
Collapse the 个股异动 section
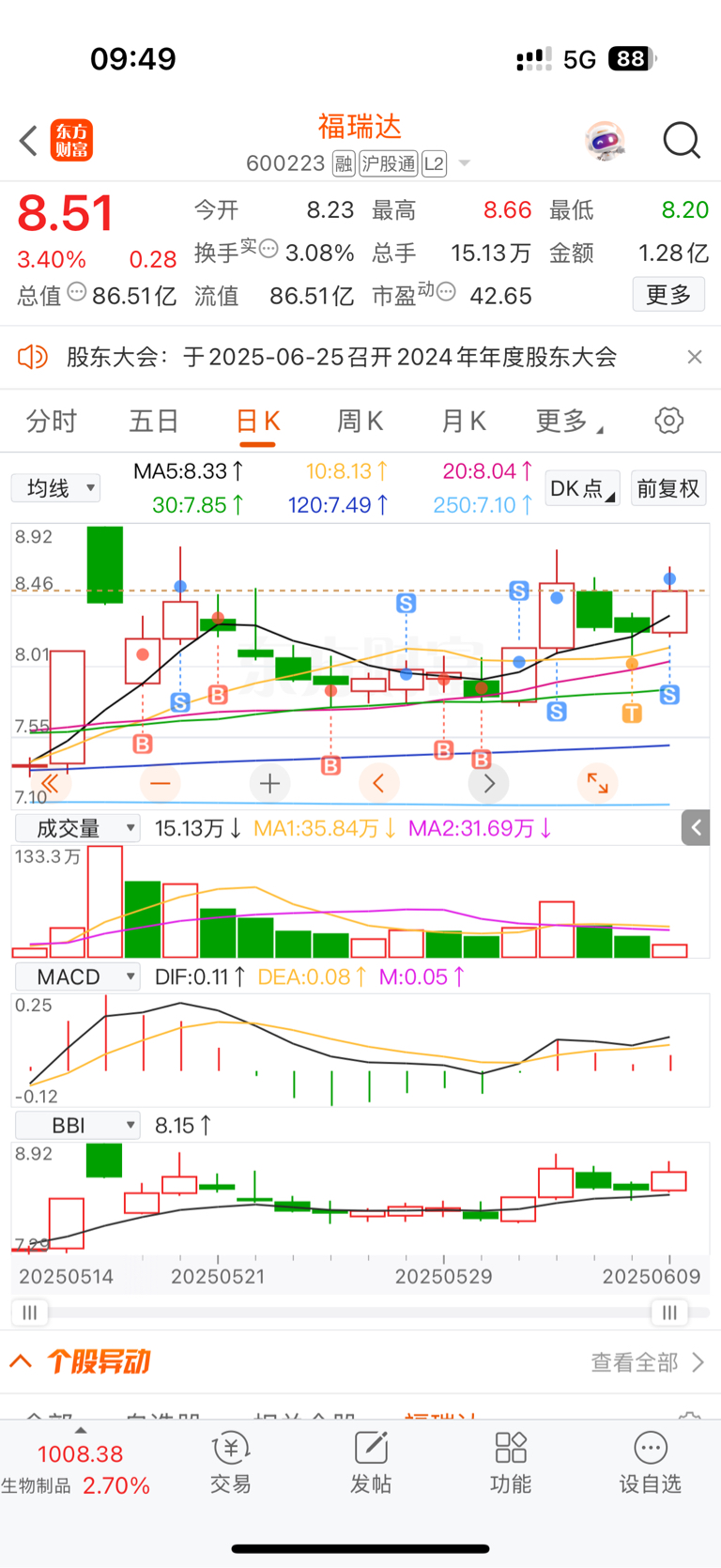(x=21, y=1361)
